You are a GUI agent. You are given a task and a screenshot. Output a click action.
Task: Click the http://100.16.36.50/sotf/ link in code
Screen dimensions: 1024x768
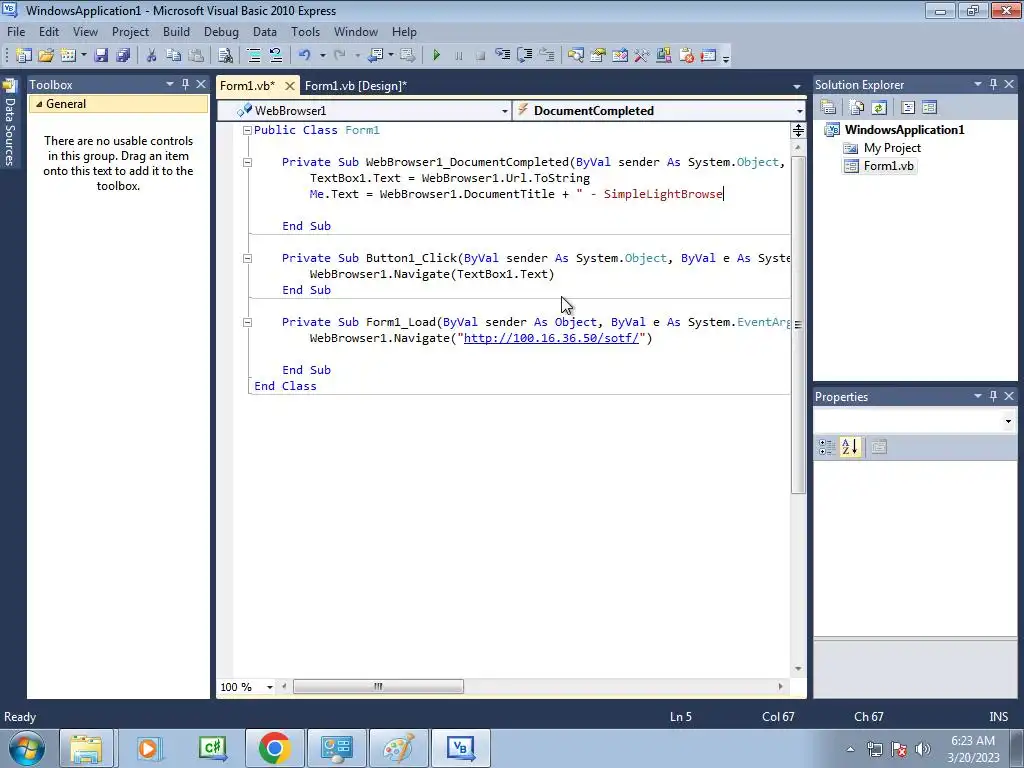[x=551, y=338]
